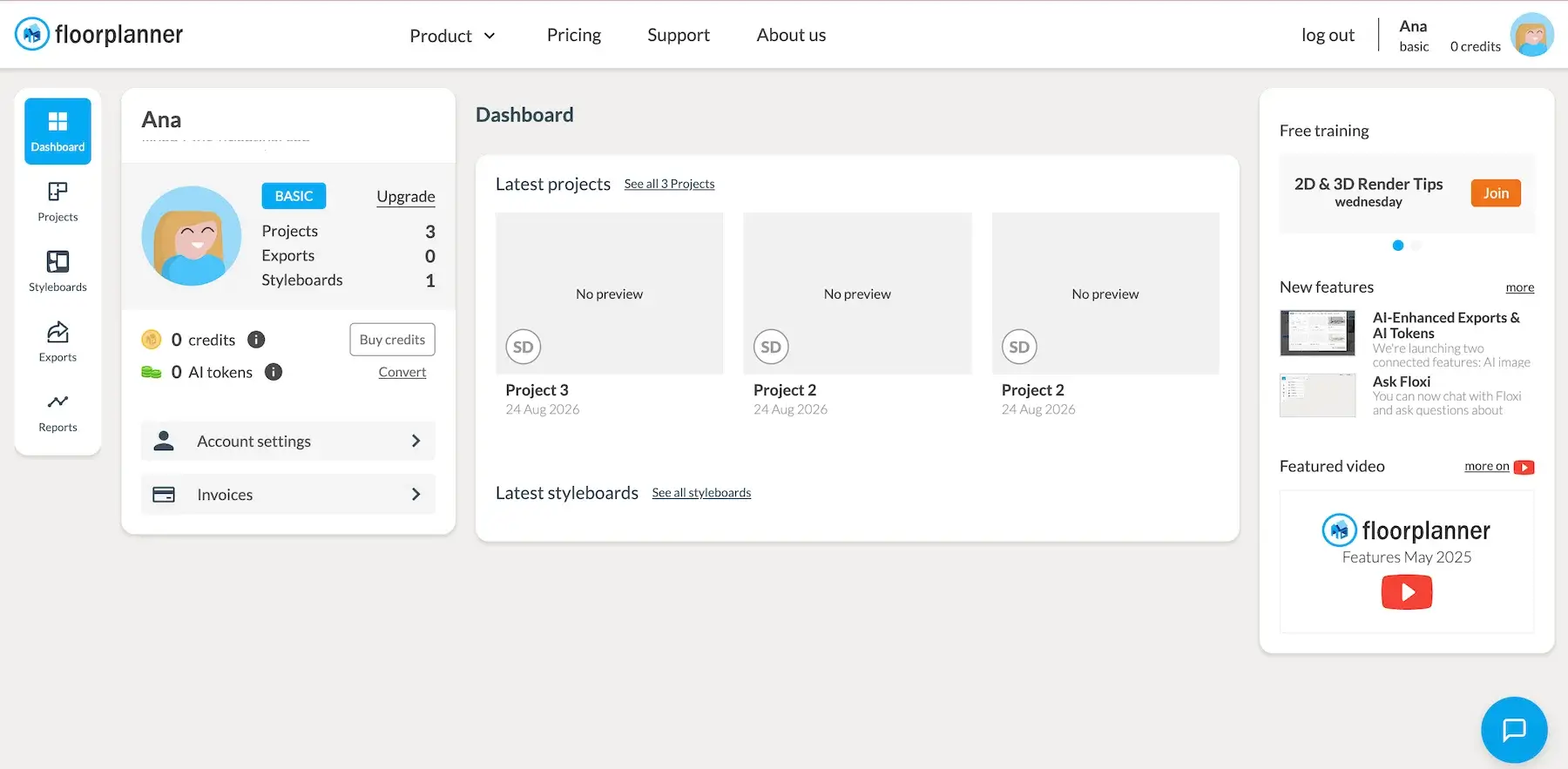Image resolution: width=1568 pixels, height=769 pixels.
Task: Click more on link for Featured video
Action: pos(1487,467)
